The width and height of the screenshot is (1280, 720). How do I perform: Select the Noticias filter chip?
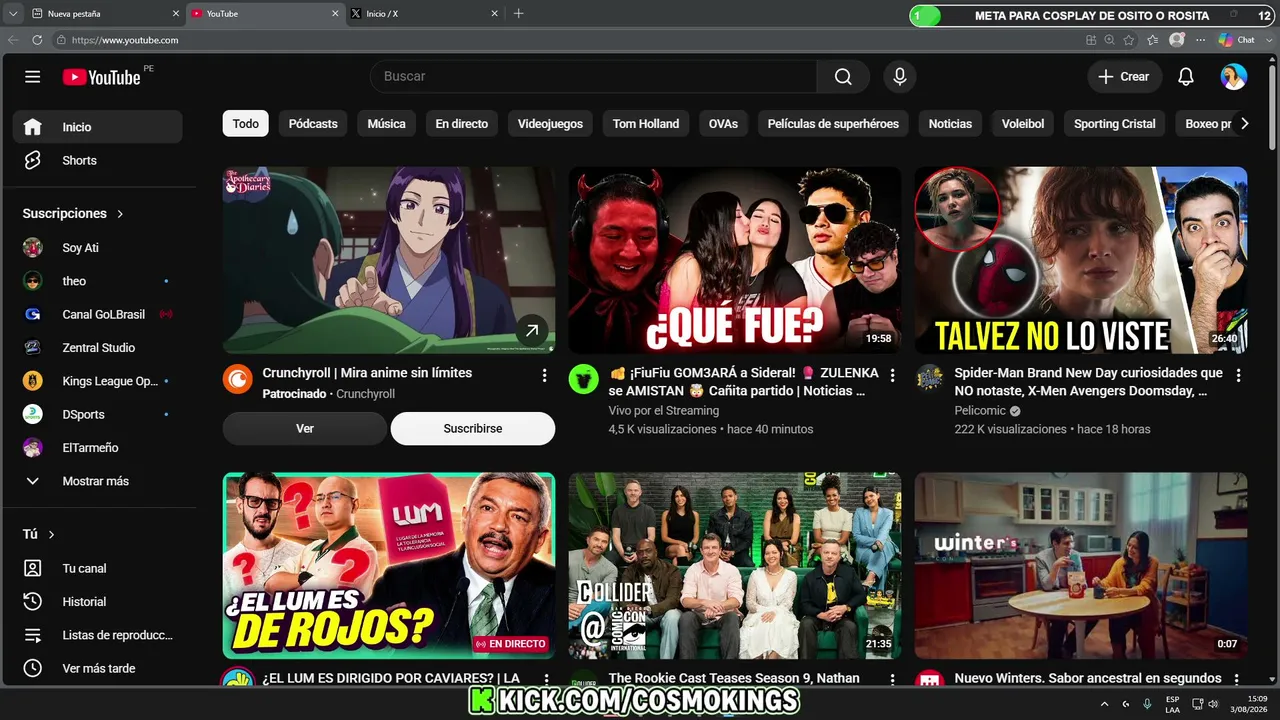pos(950,124)
